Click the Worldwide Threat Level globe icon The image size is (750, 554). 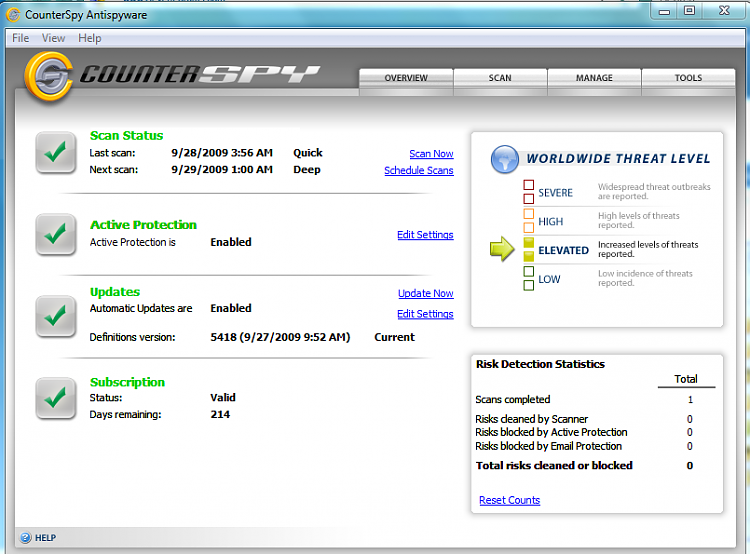(x=505, y=159)
